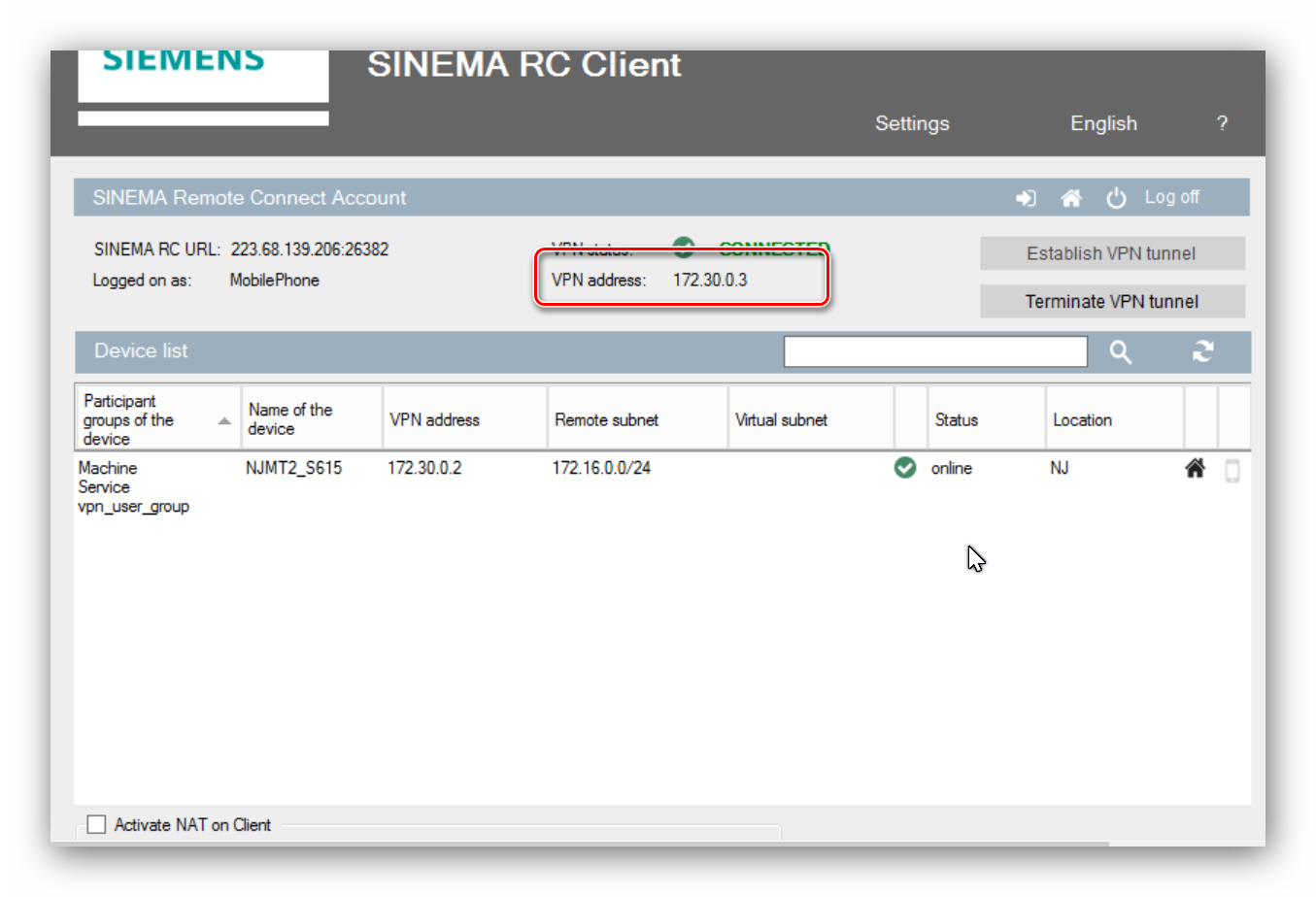Click the Device list section title
This screenshot has width=1316, height=897.
coord(141,350)
